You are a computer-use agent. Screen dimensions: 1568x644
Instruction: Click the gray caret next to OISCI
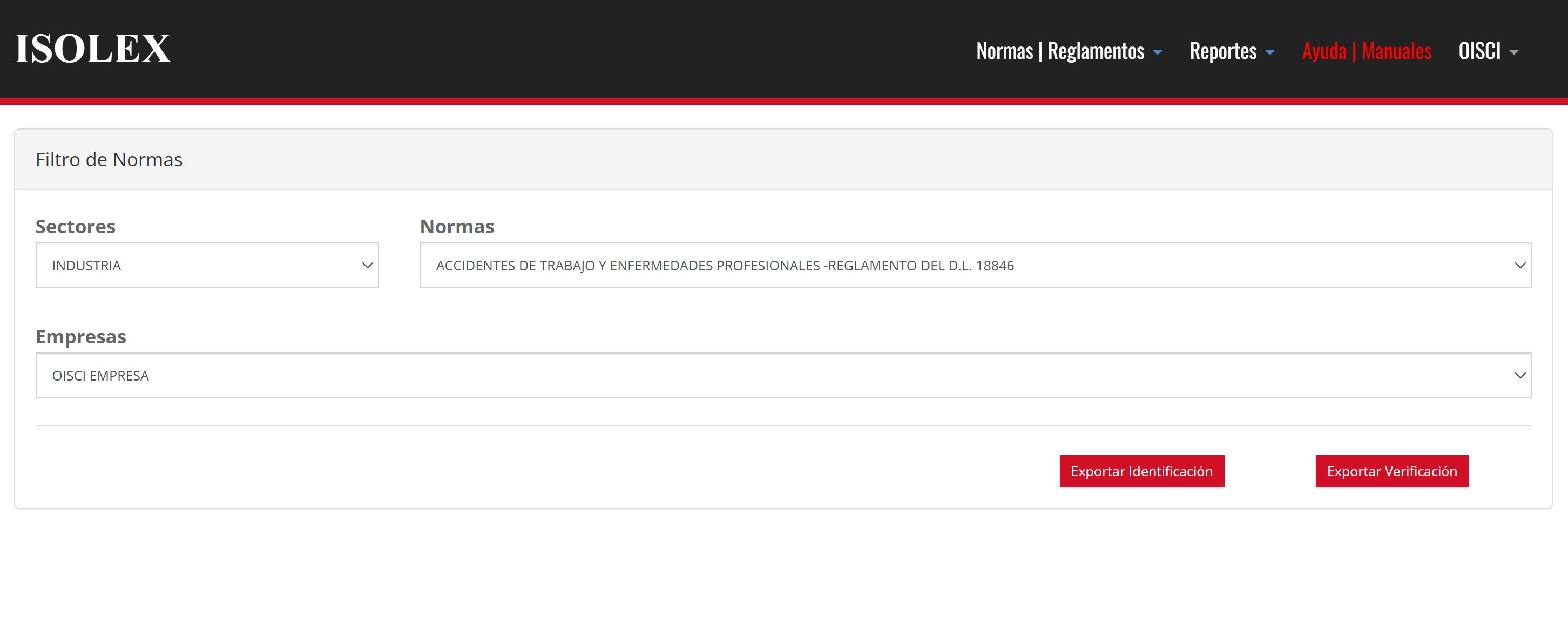pyautogui.click(x=1514, y=53)
